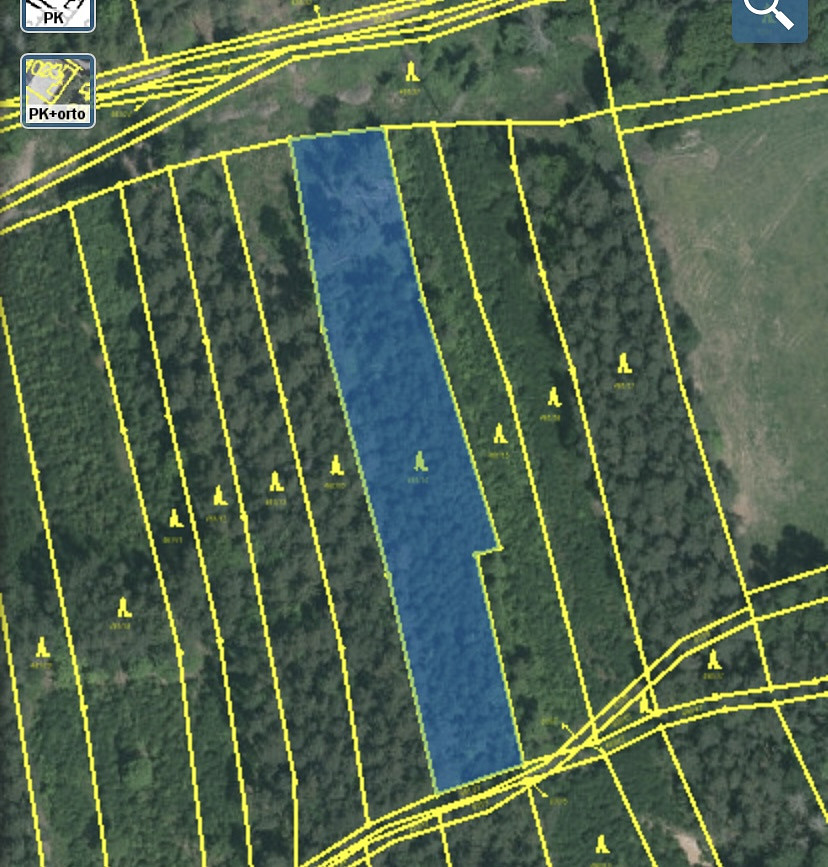The width and height of the screenshot is (828, 867).
Task: Click the leftmost parcel marker near the map edge
Action: [41, 647]
